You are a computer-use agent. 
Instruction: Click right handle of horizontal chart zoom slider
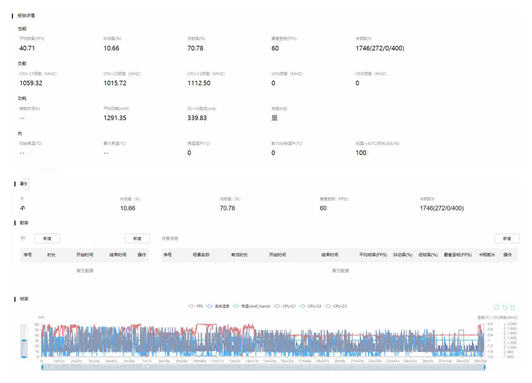click(x=484, y=367)
